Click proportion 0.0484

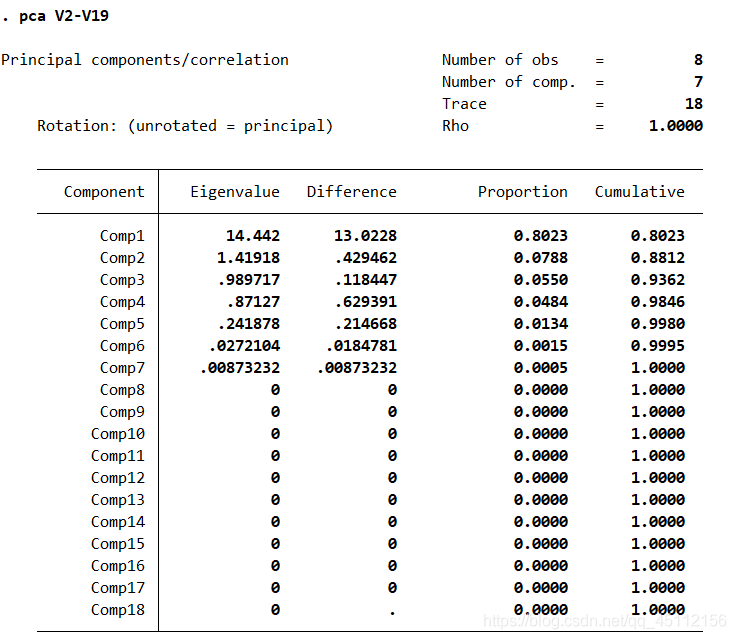(x=541, y=302)
